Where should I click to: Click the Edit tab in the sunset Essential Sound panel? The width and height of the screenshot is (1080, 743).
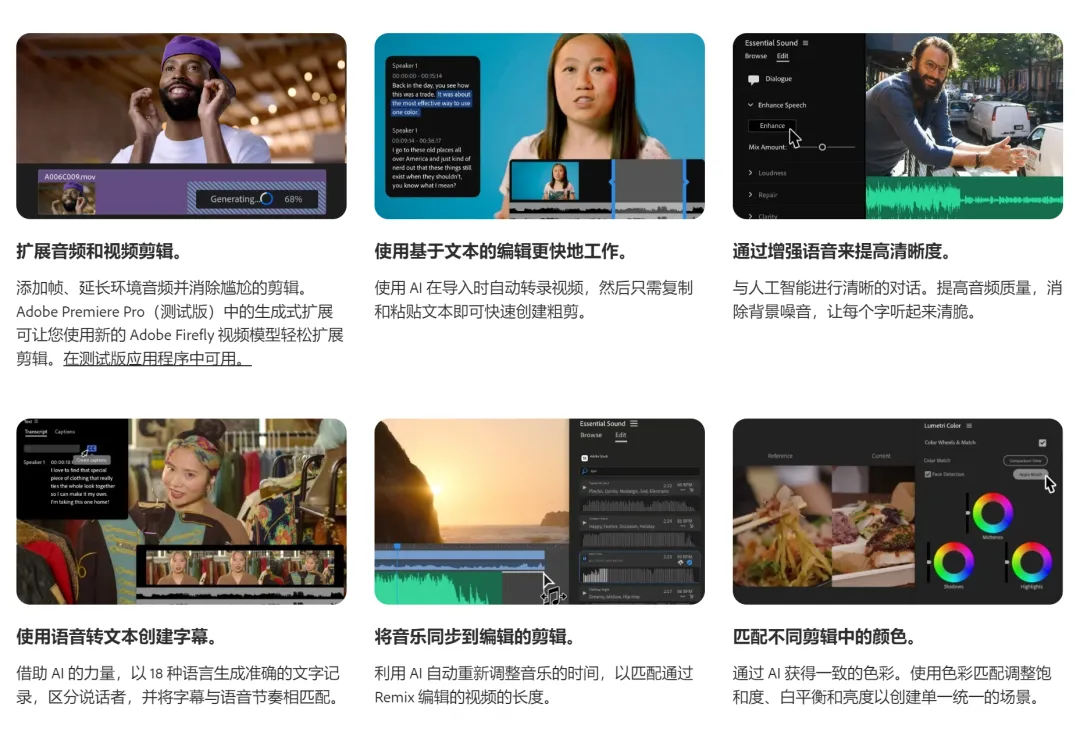click(x=621, y=435)
